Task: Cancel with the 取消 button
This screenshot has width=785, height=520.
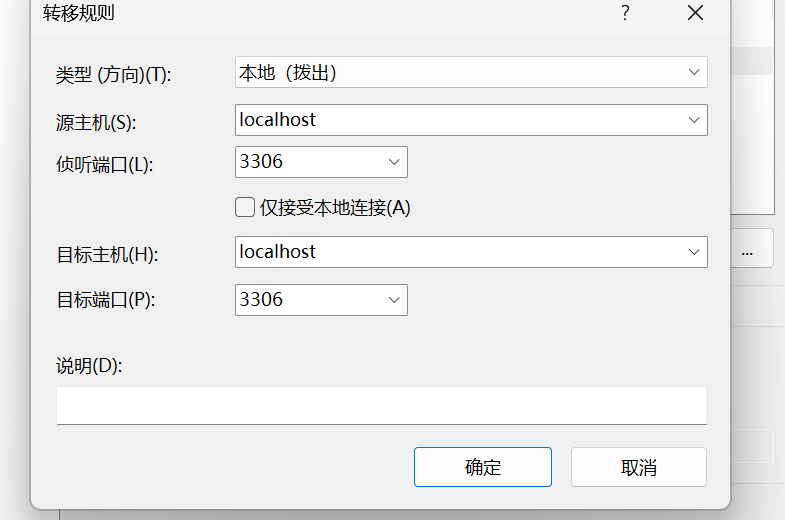Action: click(639, 467)
